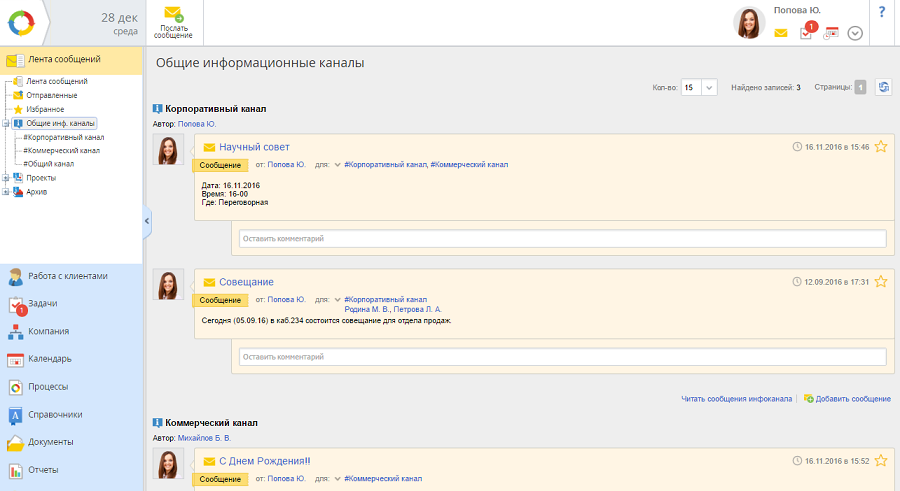Viewport: 900px width, 491px height.
Task: Collapse the left sidebar with the splitter handle
Action: coord(147,220)
